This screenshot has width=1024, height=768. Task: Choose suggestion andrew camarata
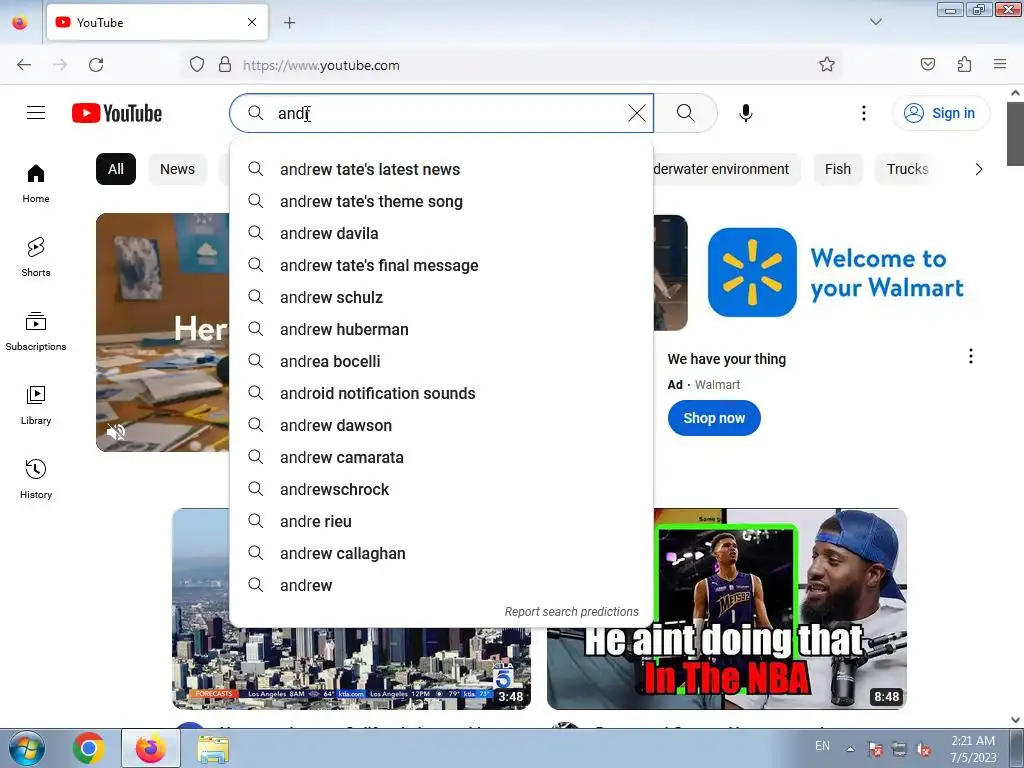(x=441, y=457)
